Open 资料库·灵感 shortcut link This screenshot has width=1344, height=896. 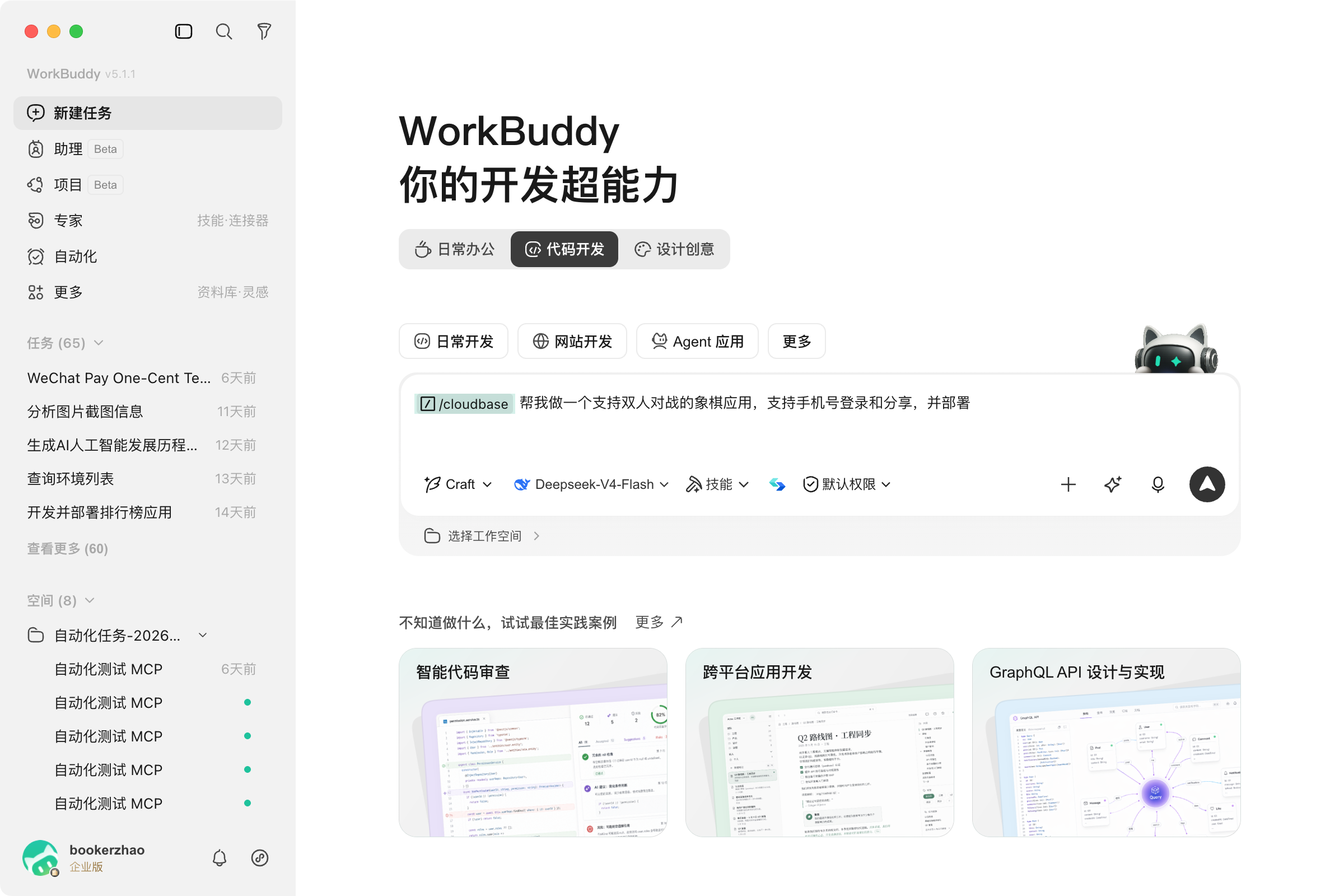(232, 292)
